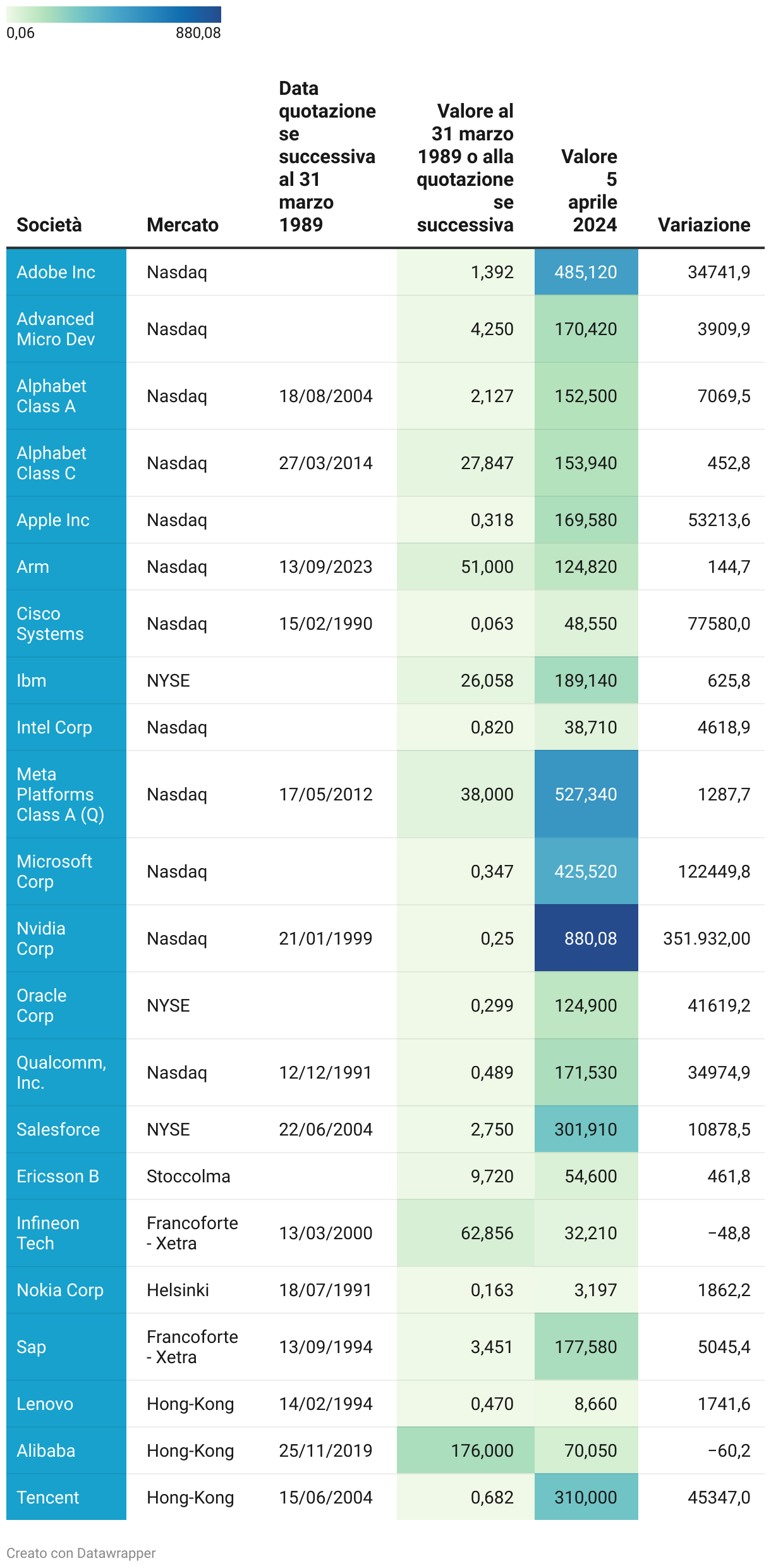This screenshot has height=1568, width=771.
Task: Click Cisco Systems' 77580,0 variation value
Action: pyautogui.click(x=719, y=623)
